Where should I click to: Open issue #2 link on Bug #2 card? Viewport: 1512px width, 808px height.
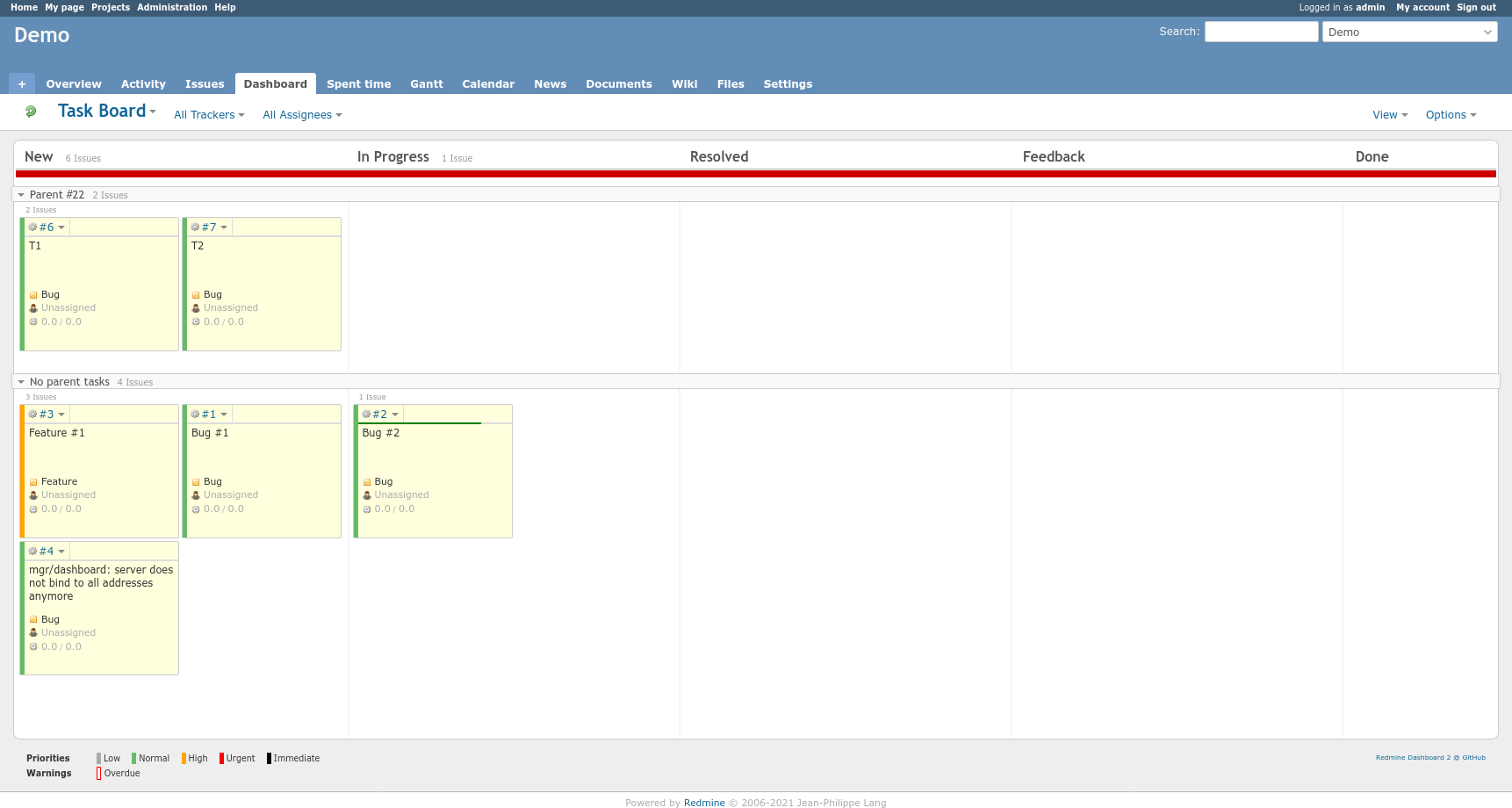pos(379,415)
